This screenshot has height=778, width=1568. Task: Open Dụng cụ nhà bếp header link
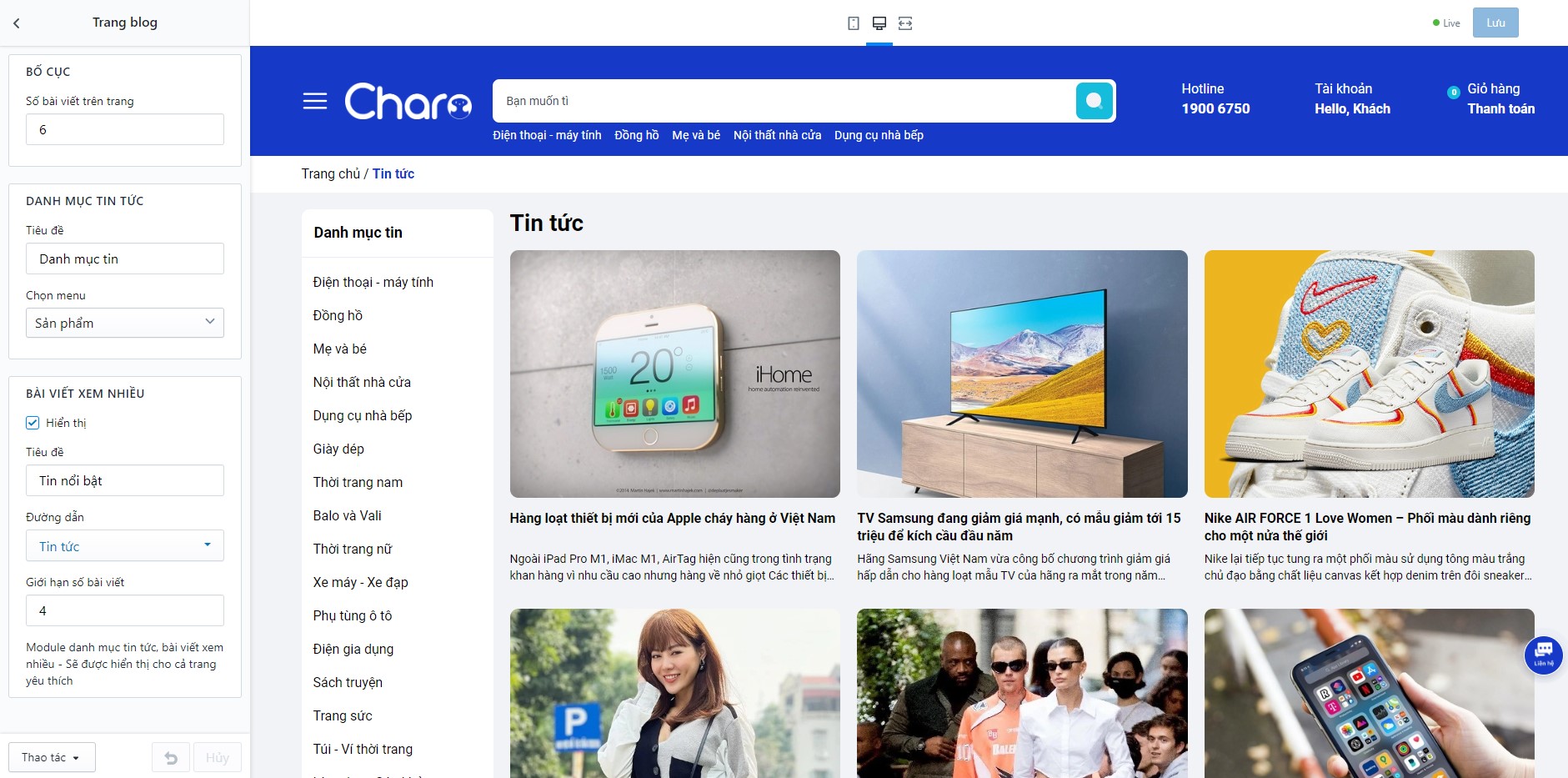(x=879, y=135)
